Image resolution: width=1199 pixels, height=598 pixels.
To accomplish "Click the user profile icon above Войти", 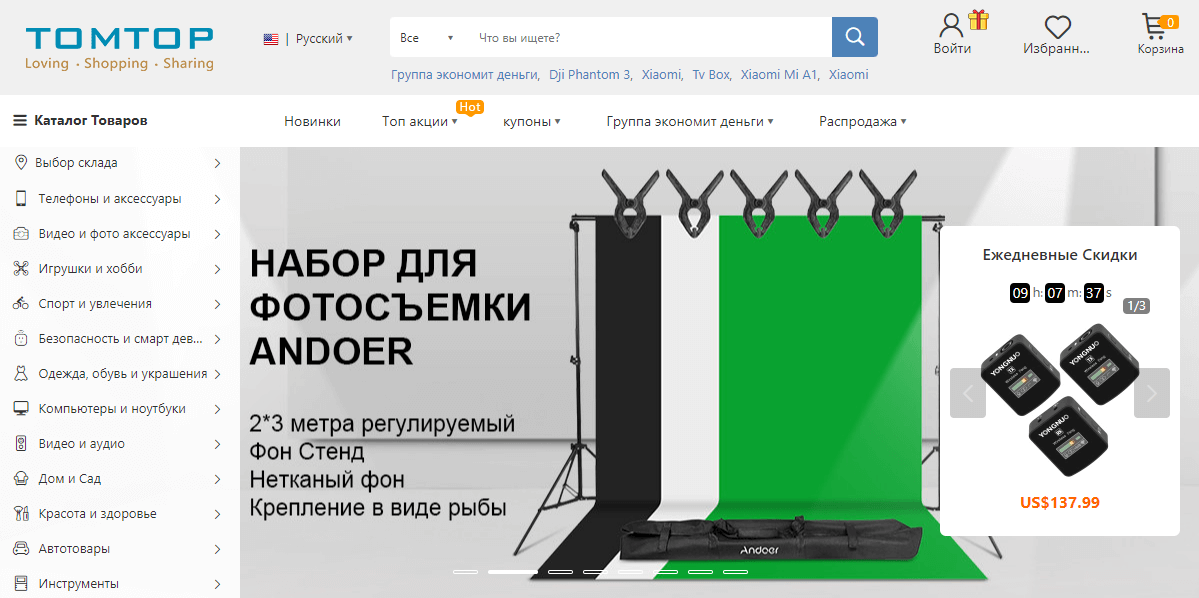I will (951, 25).
